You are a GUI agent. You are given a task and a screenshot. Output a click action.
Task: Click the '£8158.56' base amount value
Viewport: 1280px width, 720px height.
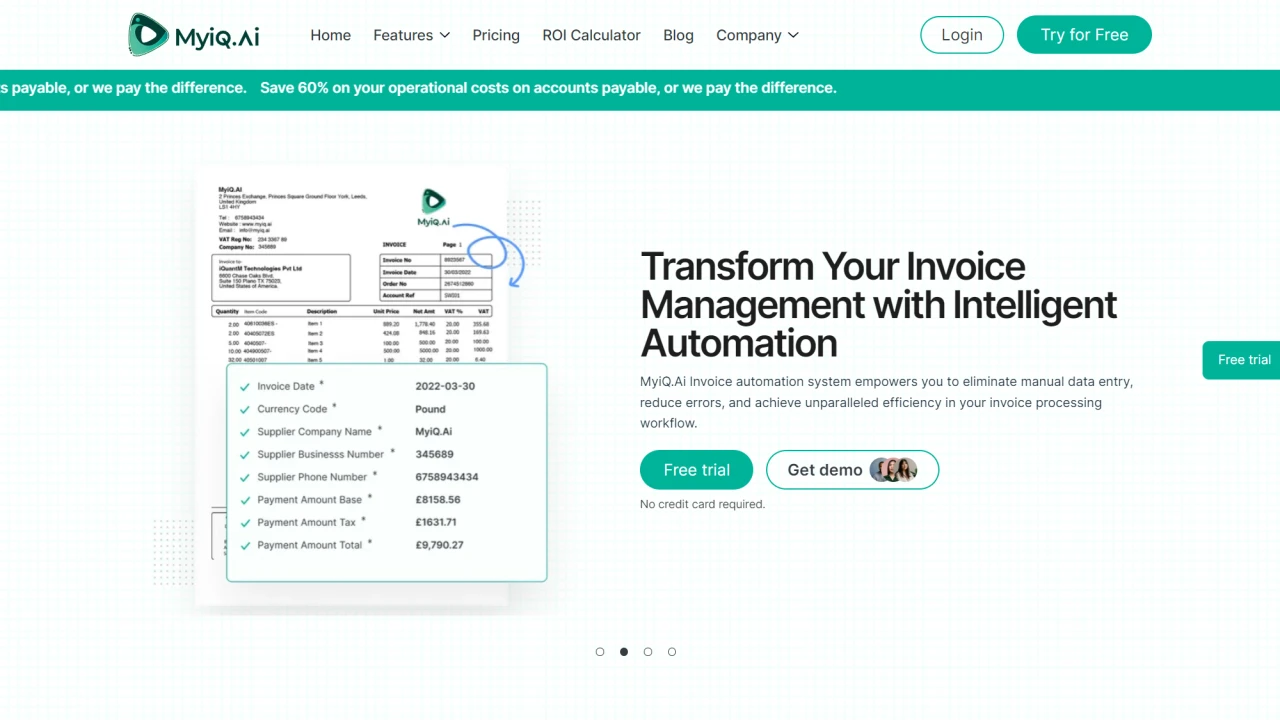[x=438, y=499]
